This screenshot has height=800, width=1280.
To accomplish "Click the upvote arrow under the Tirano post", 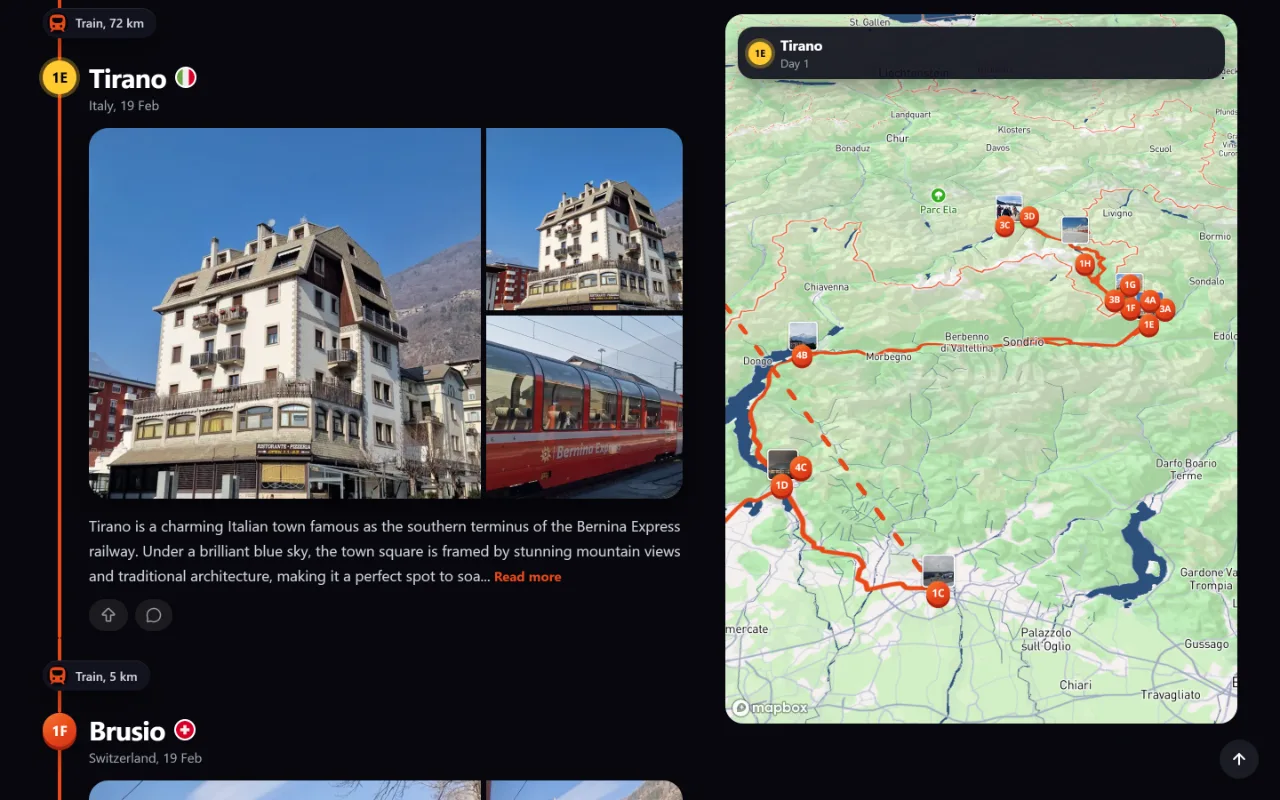I will (108, 615).
